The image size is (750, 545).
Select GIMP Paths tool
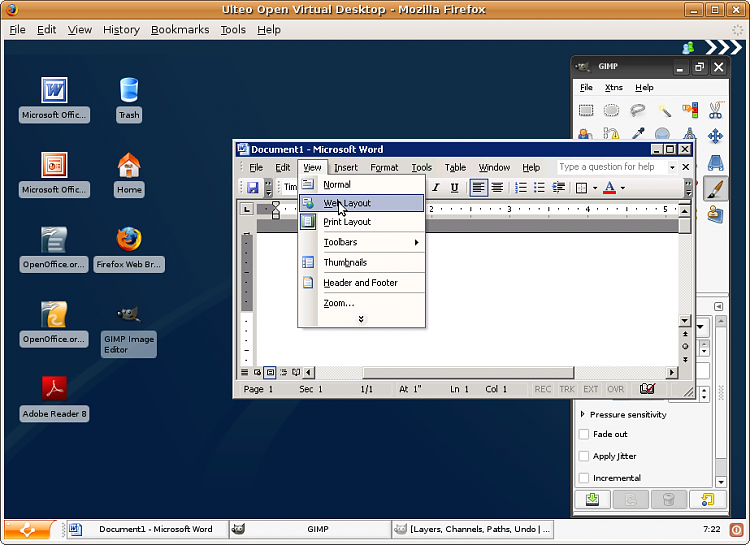tap(611, 133)
